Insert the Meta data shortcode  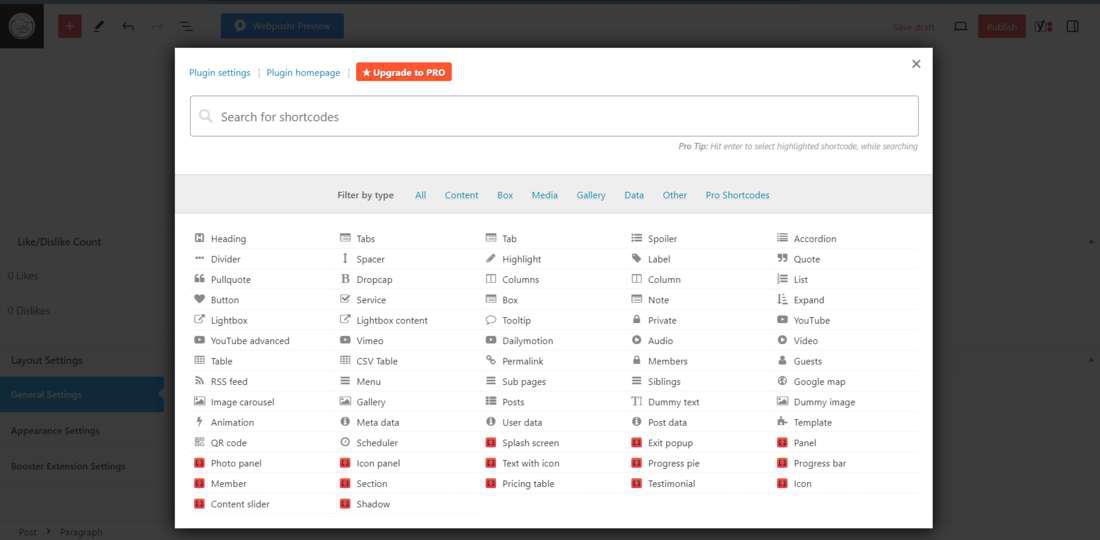click(370, 421)
